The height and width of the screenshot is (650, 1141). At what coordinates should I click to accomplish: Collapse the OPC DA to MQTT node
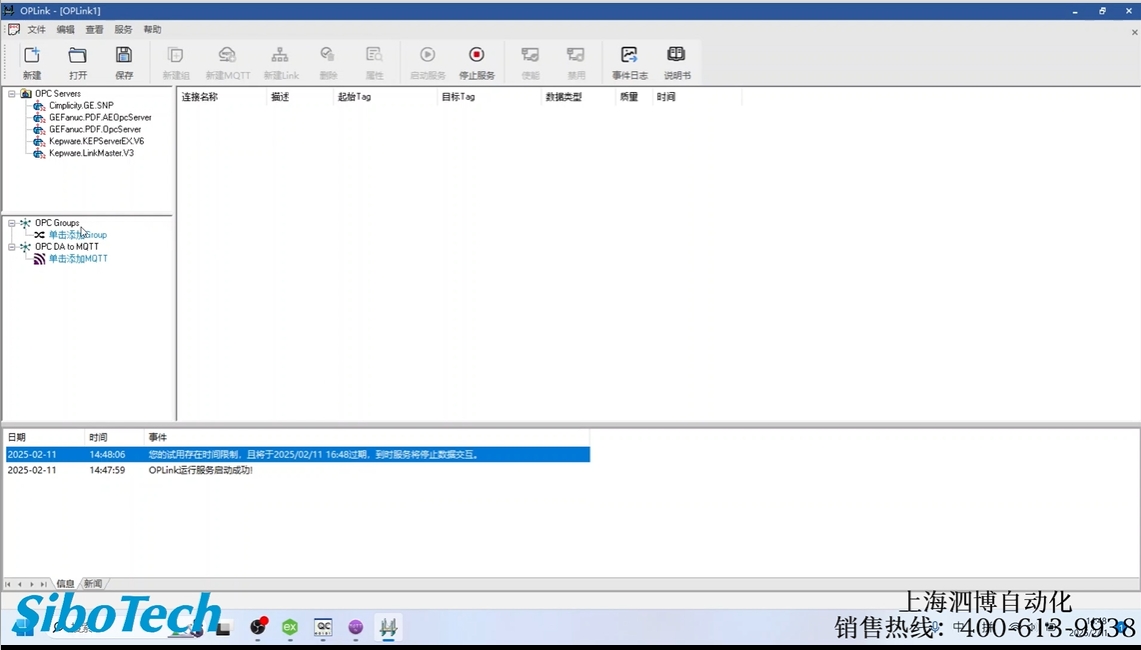pyautogui.click(x=12, y=247)
